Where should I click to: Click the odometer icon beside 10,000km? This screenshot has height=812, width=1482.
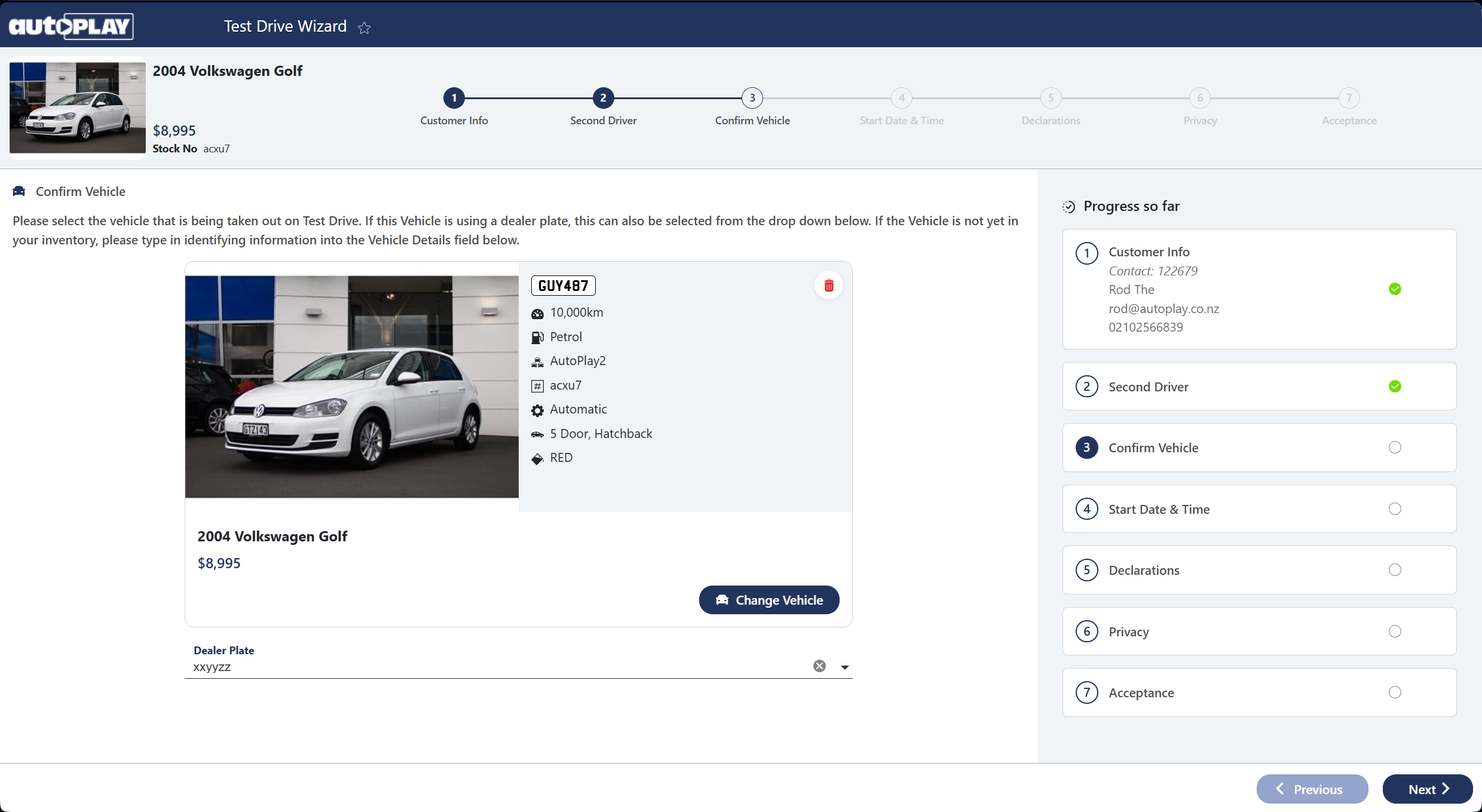pyautogui.click(x=537, y=314)
